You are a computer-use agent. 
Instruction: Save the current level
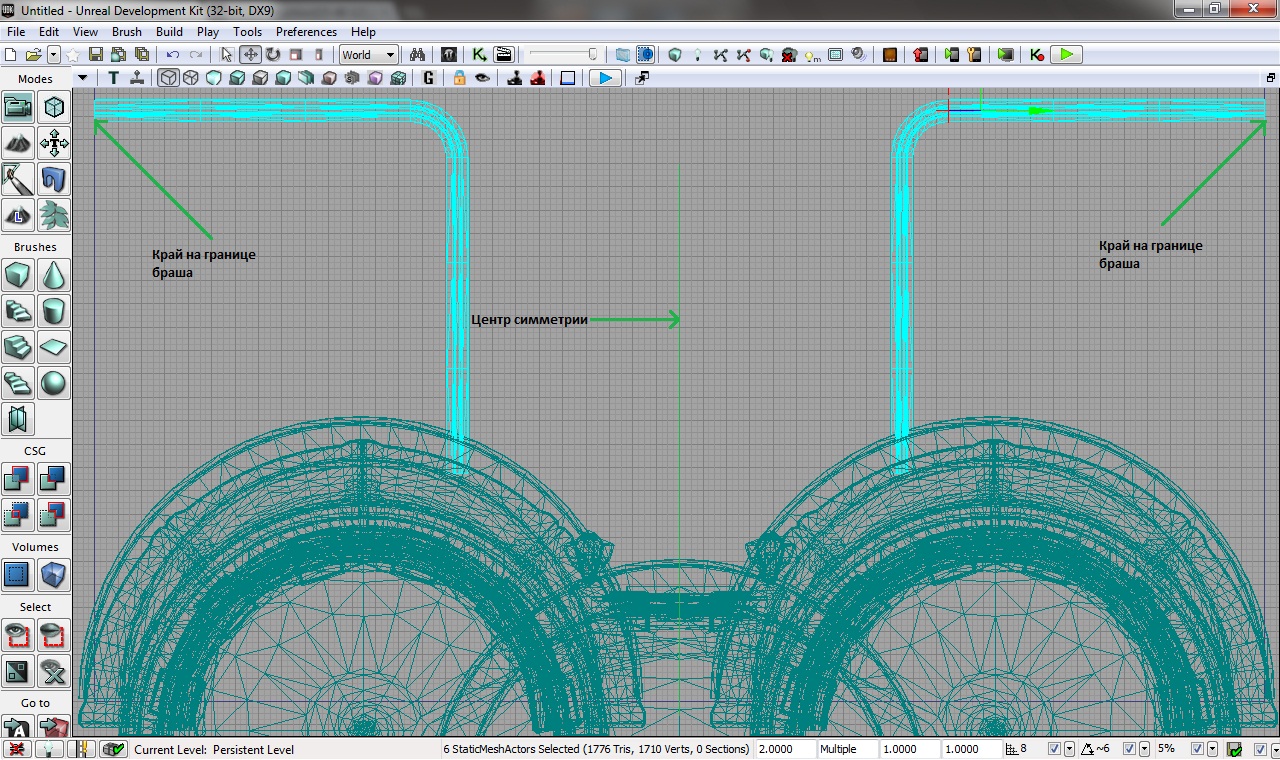tap(96, 55)
